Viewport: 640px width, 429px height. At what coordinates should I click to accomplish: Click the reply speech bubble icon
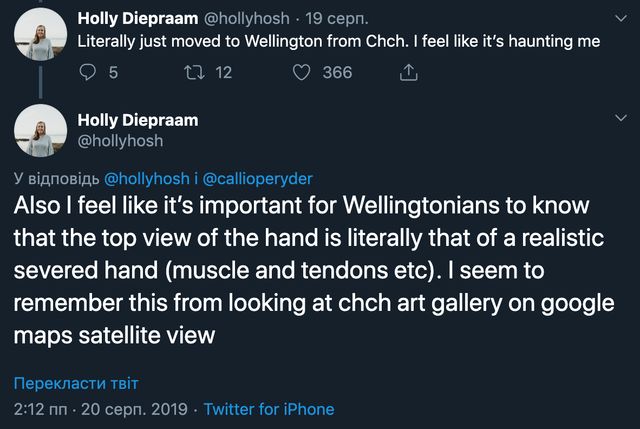88,72
